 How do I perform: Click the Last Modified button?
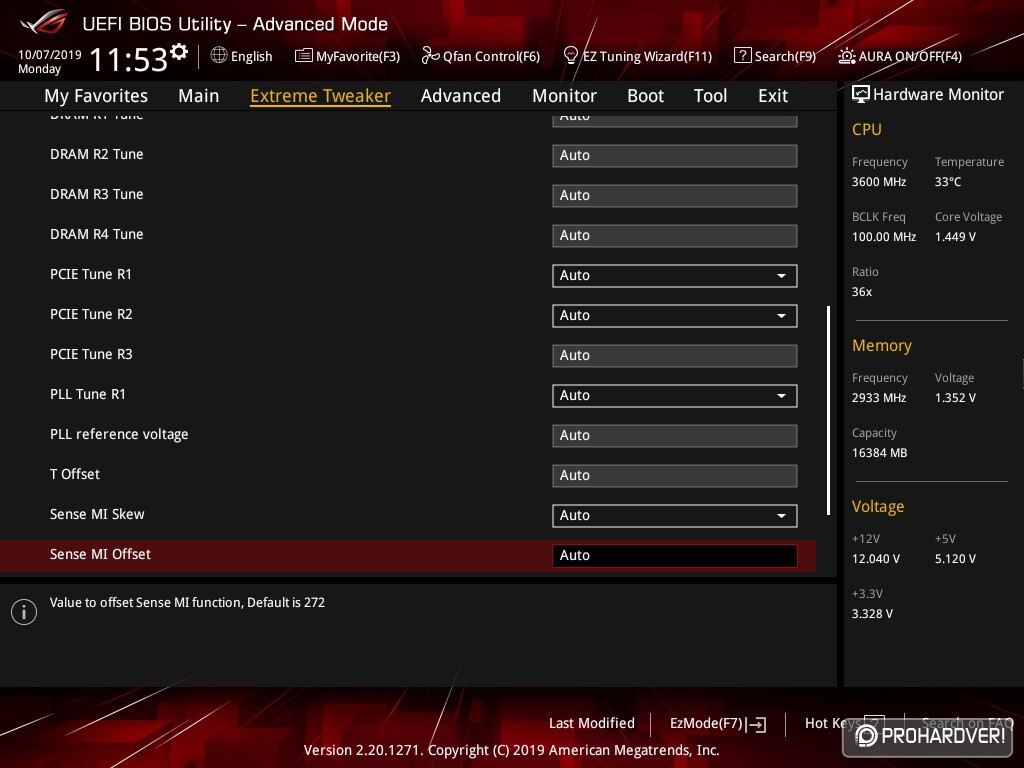click(592, 723)
